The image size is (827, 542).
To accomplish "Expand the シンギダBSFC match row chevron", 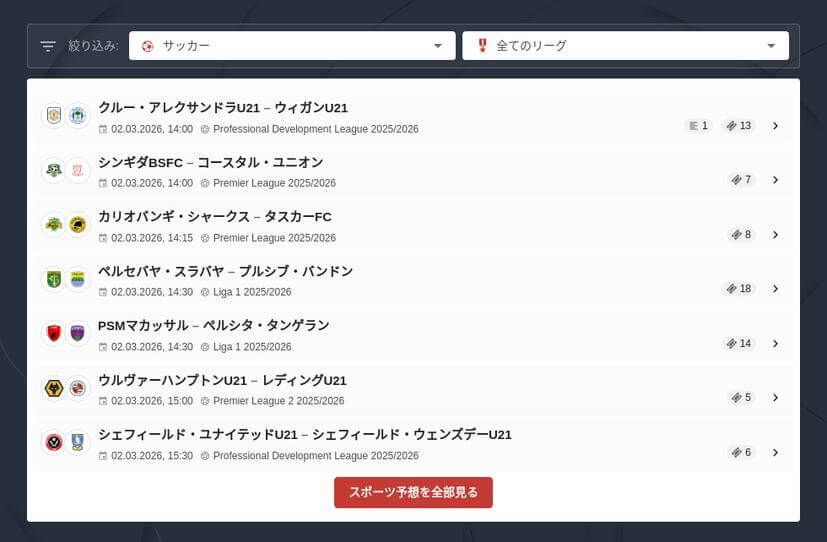I will click(775, 180).
